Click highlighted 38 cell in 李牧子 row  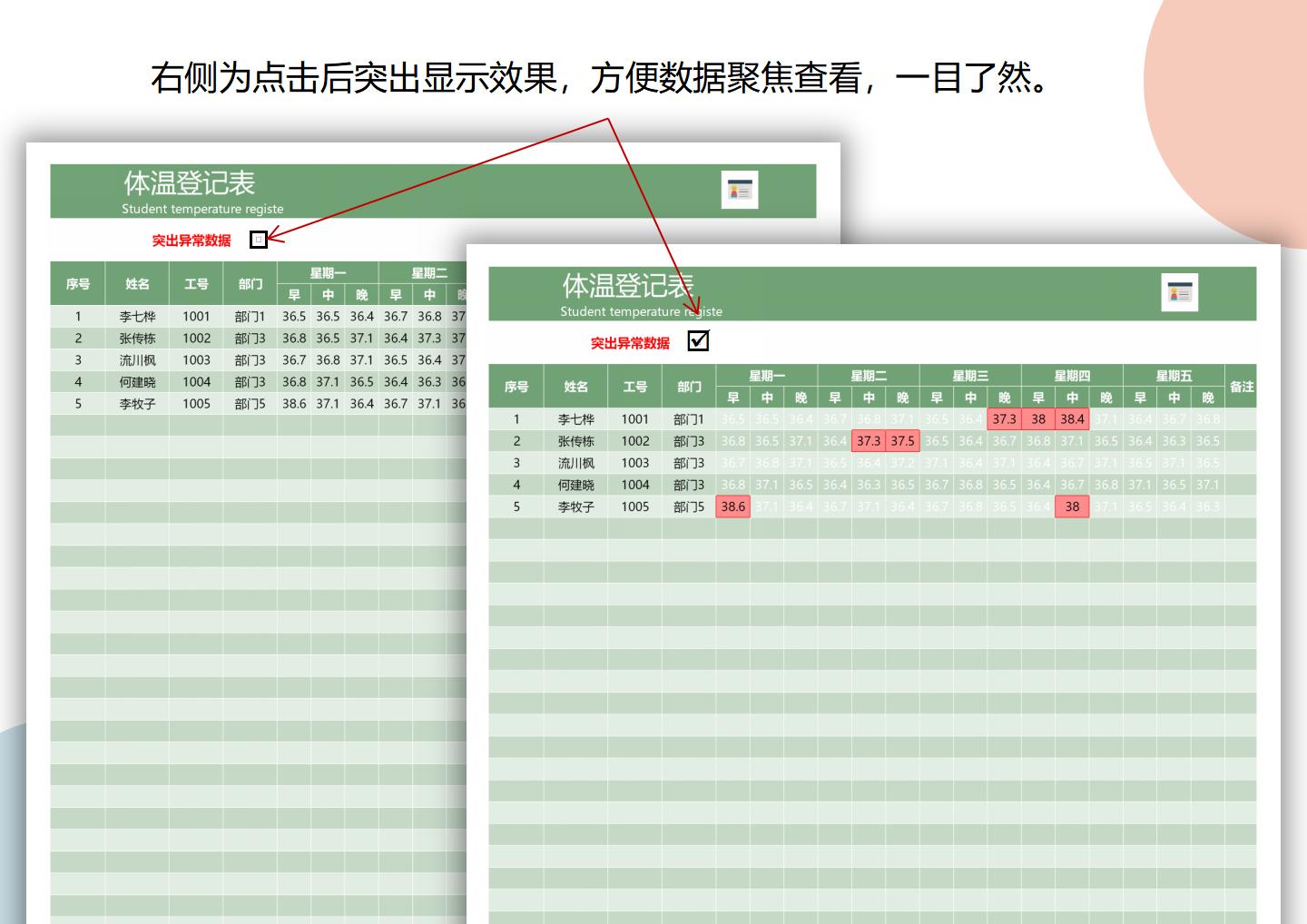click(1072, 506)
